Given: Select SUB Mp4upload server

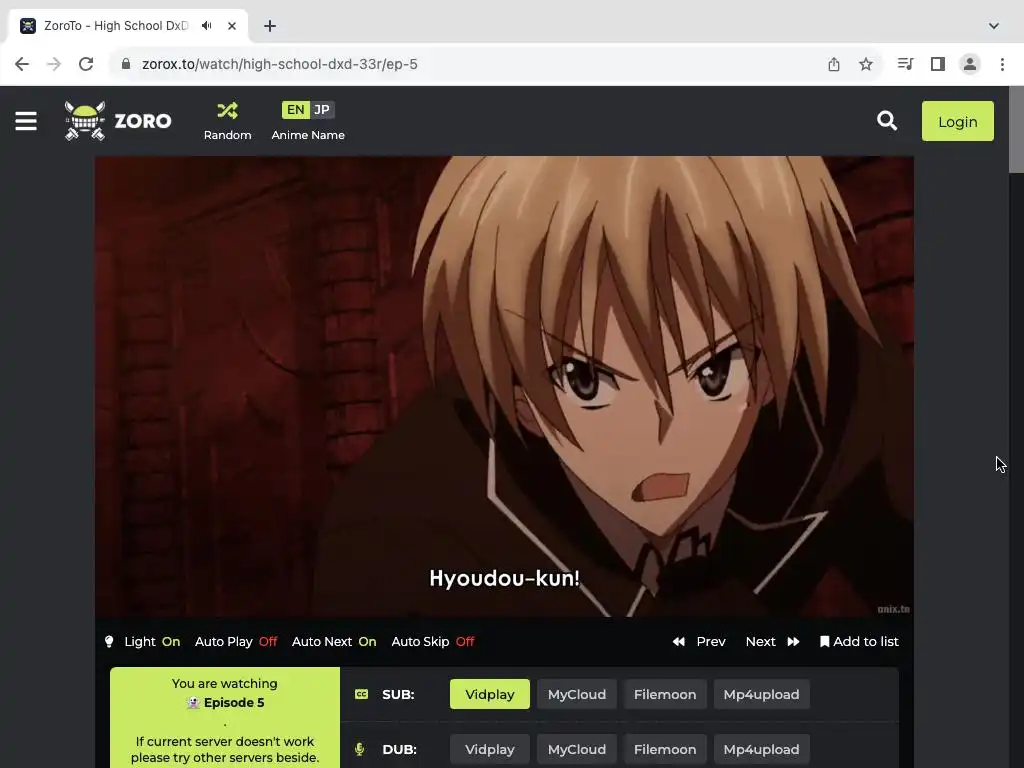Looking at the screenshot, I should (x=761, y=694).
